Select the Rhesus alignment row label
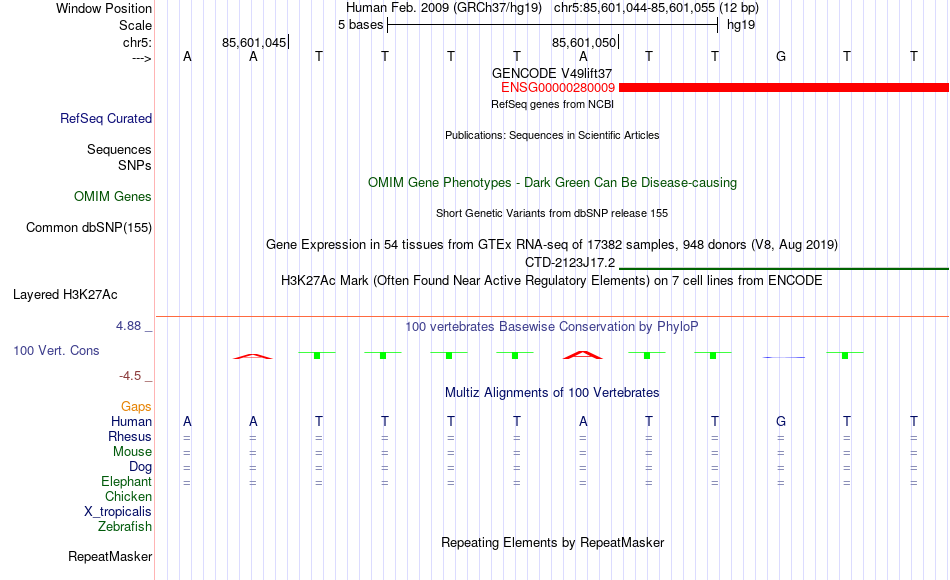This screenshot has height=580, width=950. pos(130,436)
